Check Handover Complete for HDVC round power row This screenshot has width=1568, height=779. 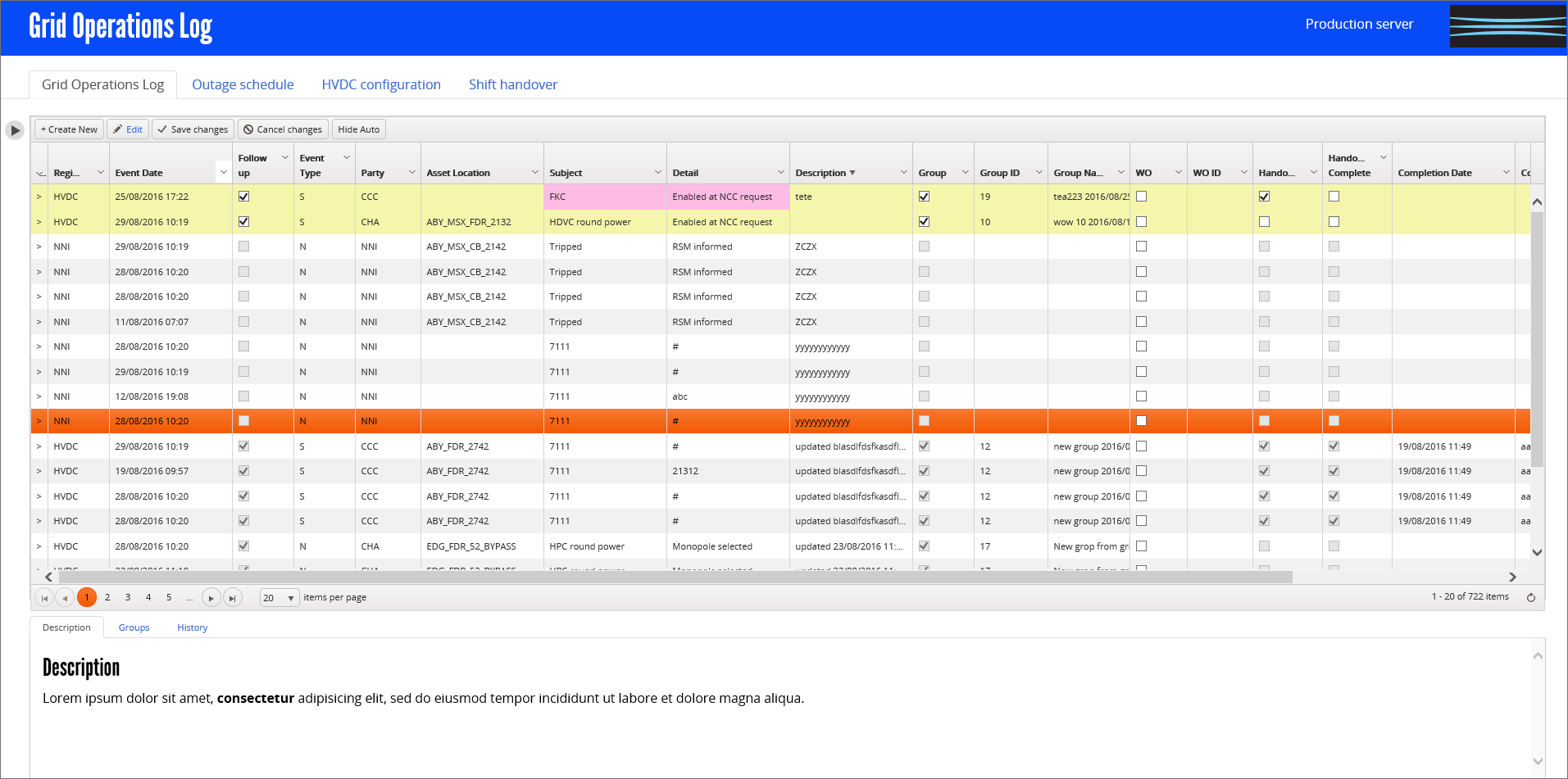click(1334, 222)
